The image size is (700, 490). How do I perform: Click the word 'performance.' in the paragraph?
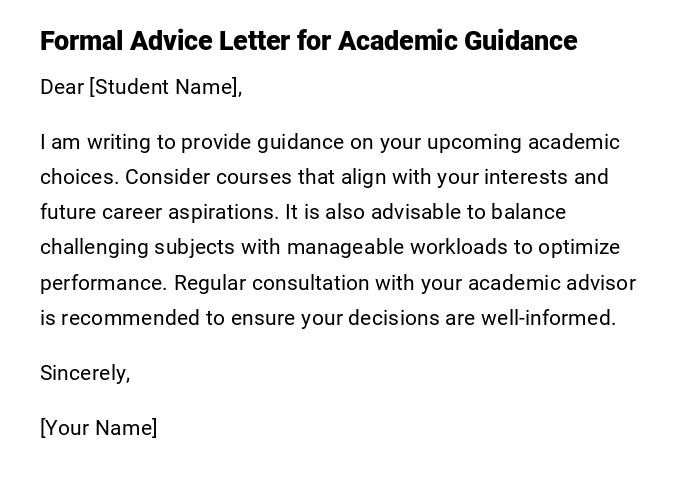pyautogui.click(x=103, y=282)
